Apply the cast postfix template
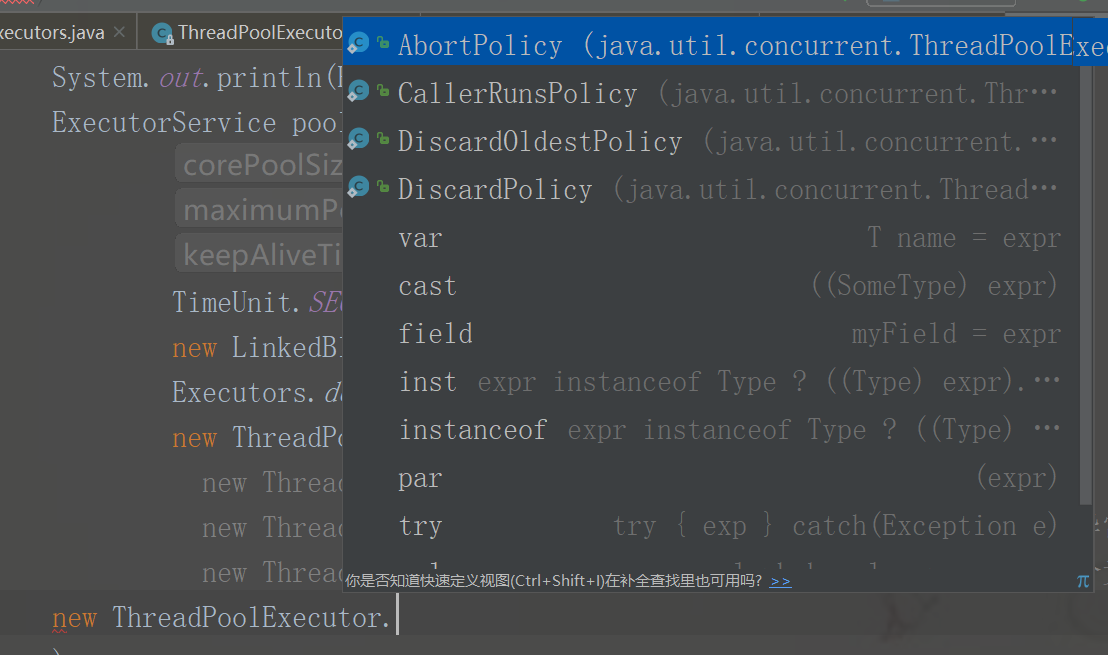This screenshot has width=1108, height=655. click(x=712, y=286)
